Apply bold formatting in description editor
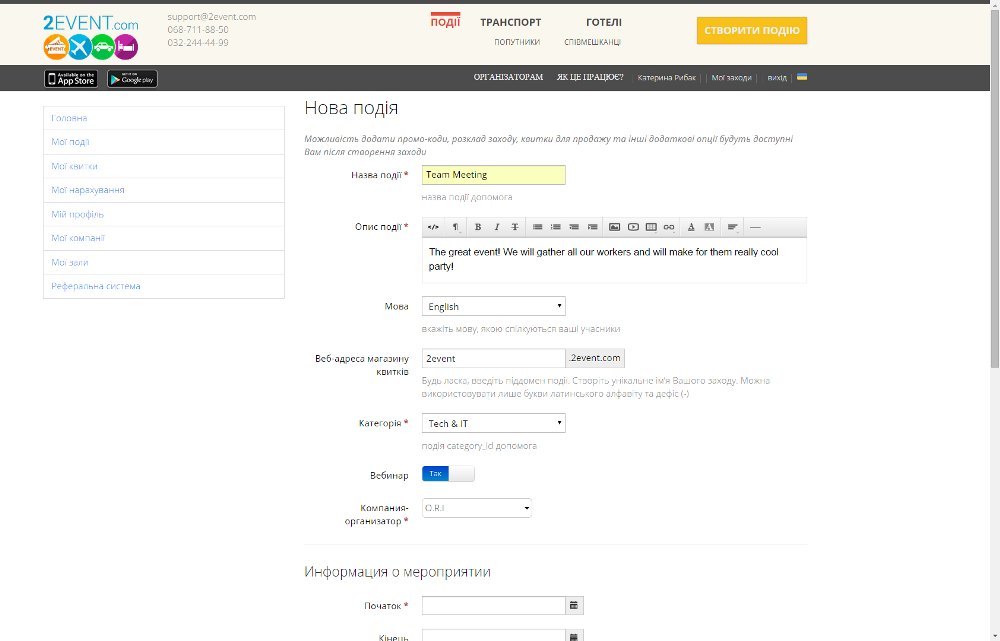The image size is (1000, 641). (x=477, y=227)
